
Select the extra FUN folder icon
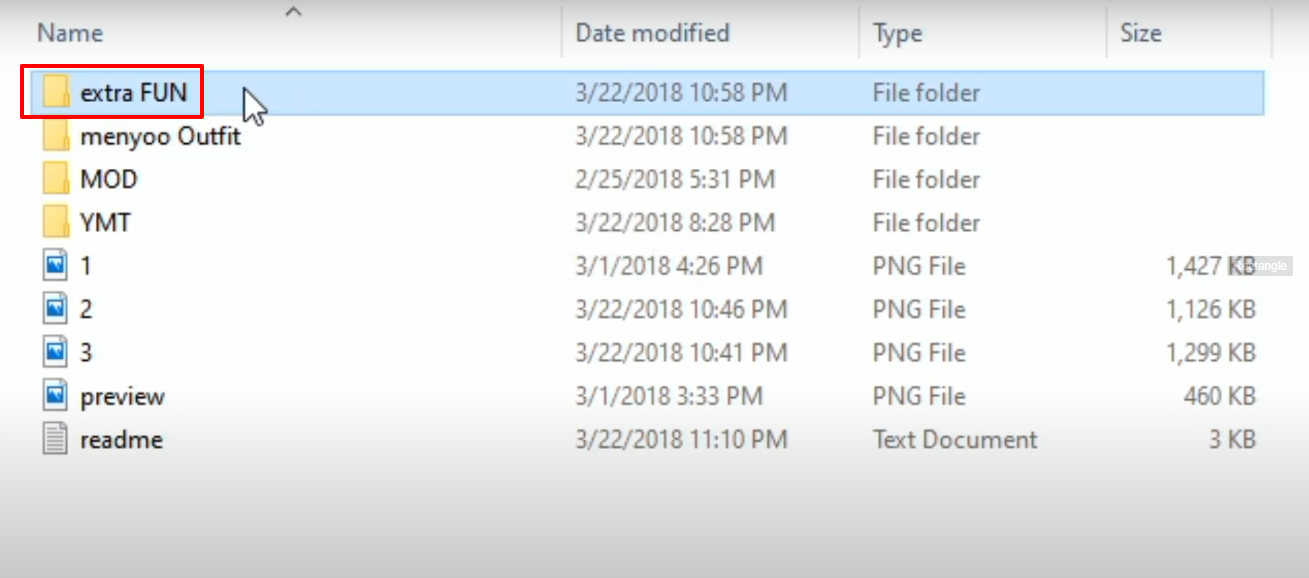point(57,93)
